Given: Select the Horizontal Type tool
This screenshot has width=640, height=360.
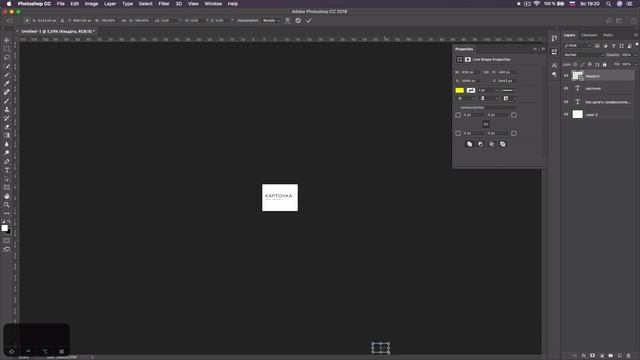Looking at the screenshot, I should coord(7,170).
